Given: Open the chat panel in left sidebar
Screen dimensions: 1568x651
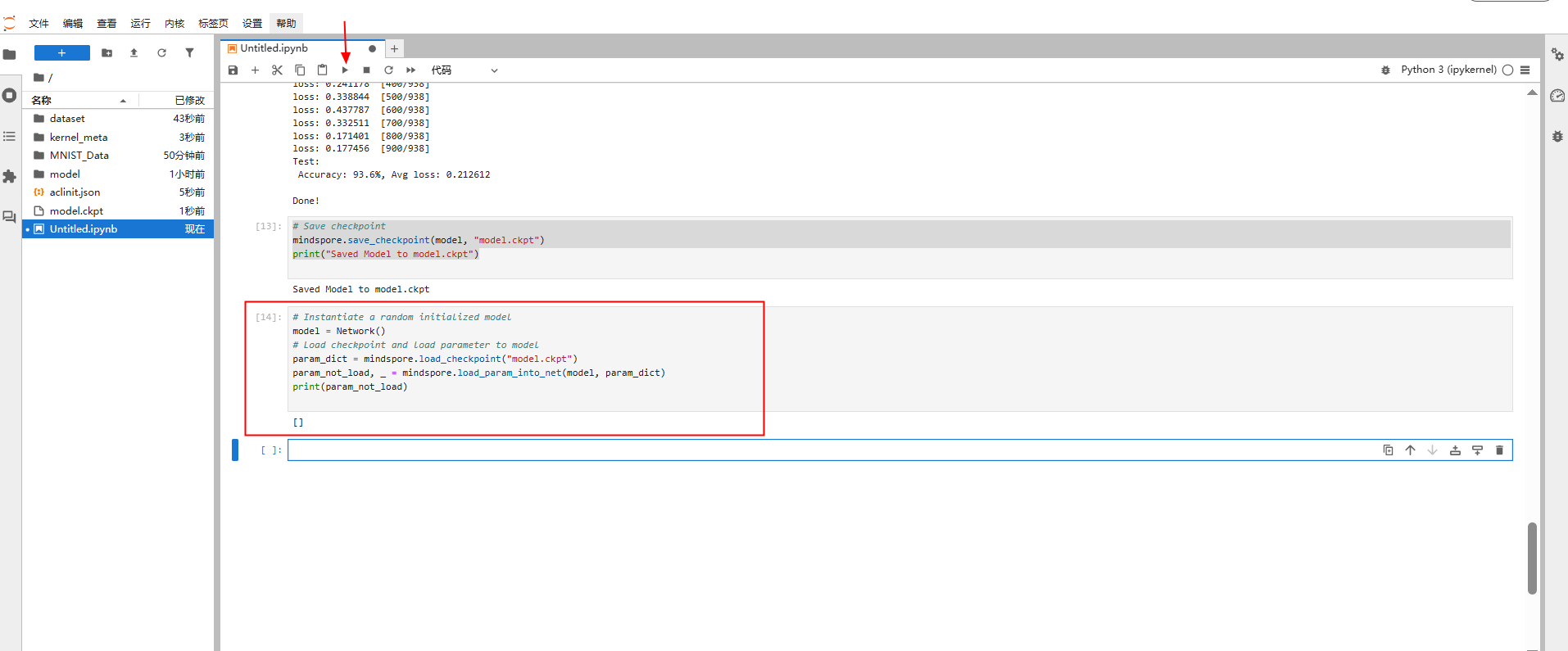Looking at the screenshot, I should 10,217.
